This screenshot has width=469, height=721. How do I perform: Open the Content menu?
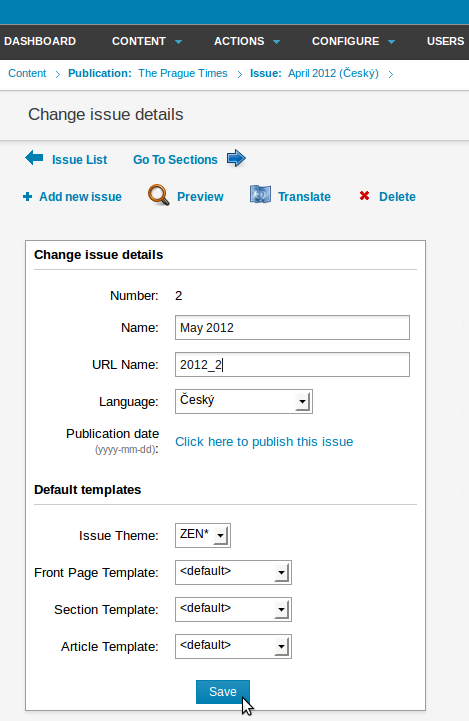[147, 41]
